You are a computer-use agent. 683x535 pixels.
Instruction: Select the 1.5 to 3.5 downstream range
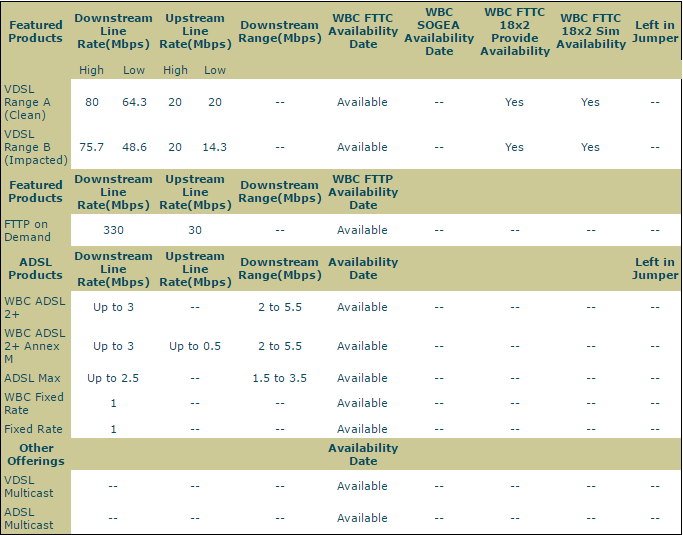click(x=280, y=378)
